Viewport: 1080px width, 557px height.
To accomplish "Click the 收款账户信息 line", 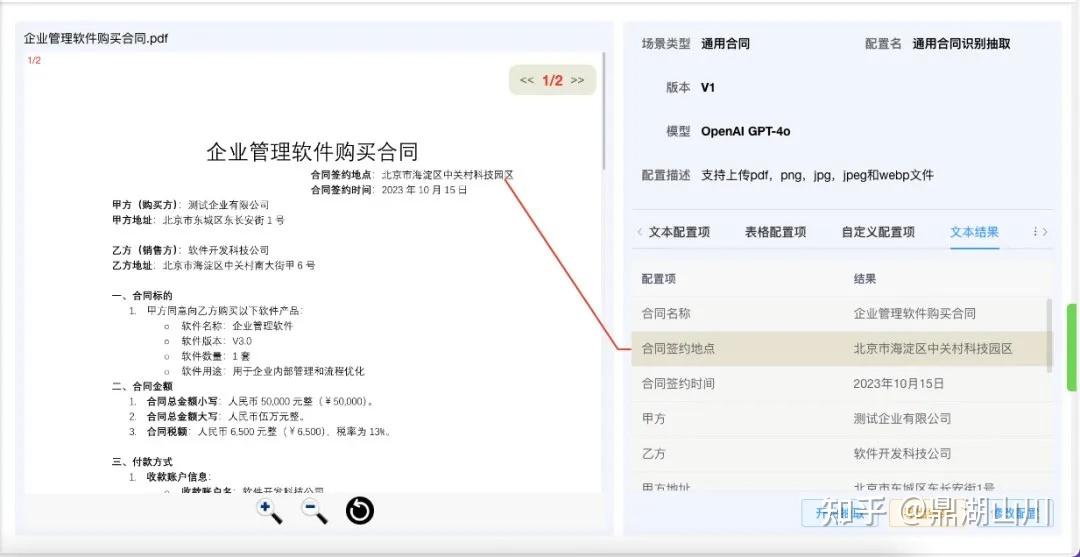I will point(179,476).
